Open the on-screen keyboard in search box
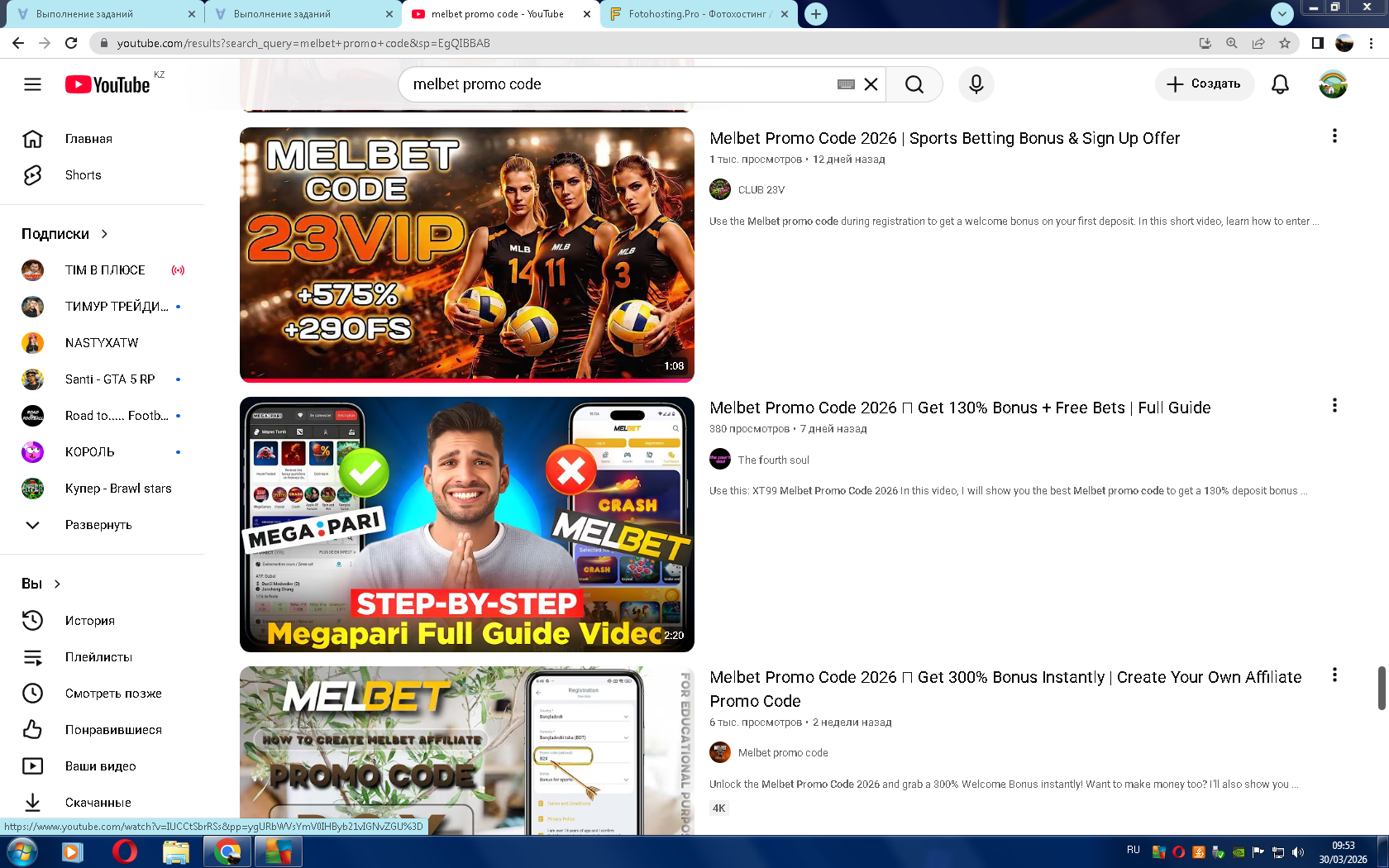 click(846, 84)
